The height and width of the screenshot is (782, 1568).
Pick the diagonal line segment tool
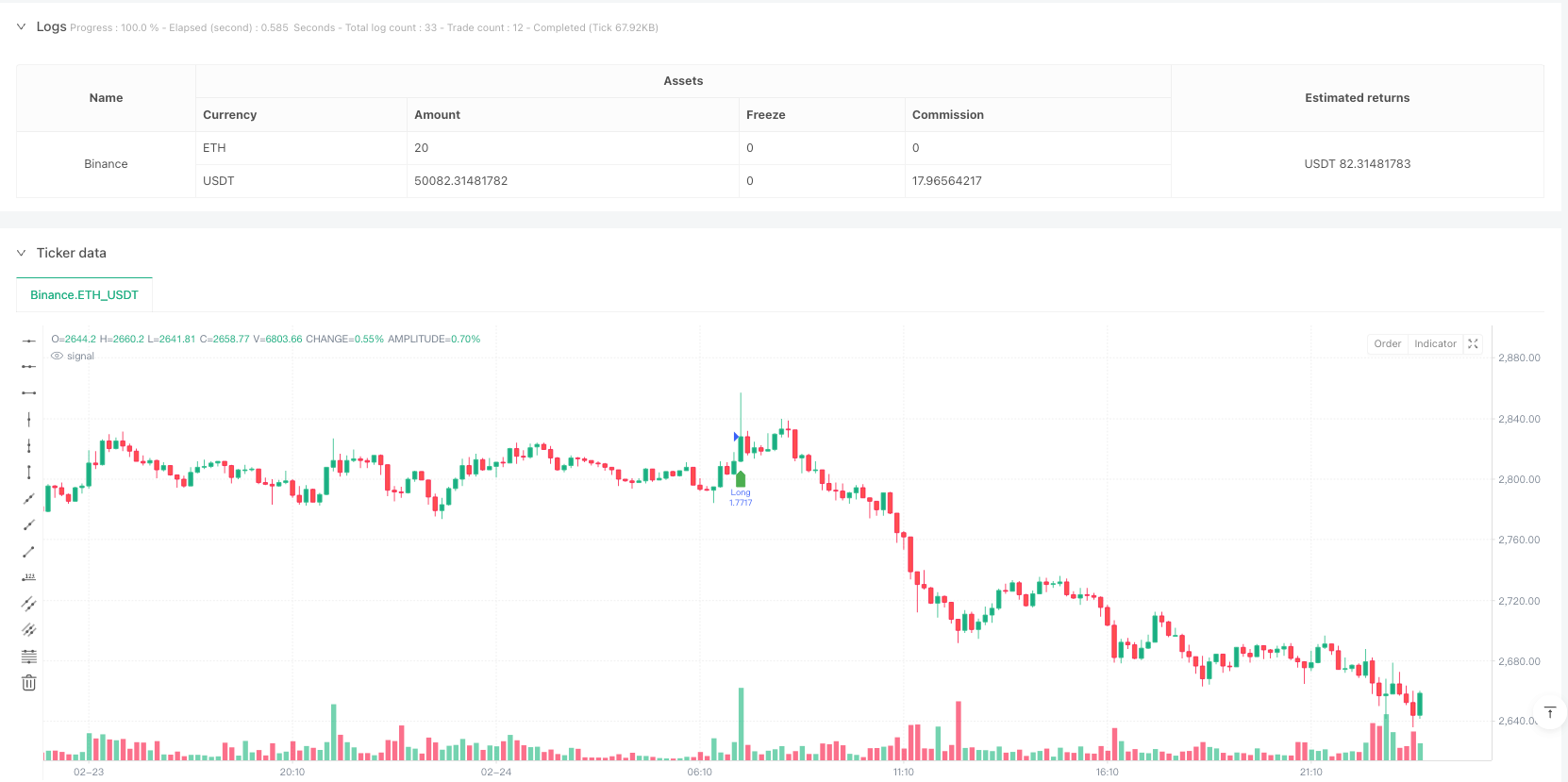pos(29,552)
